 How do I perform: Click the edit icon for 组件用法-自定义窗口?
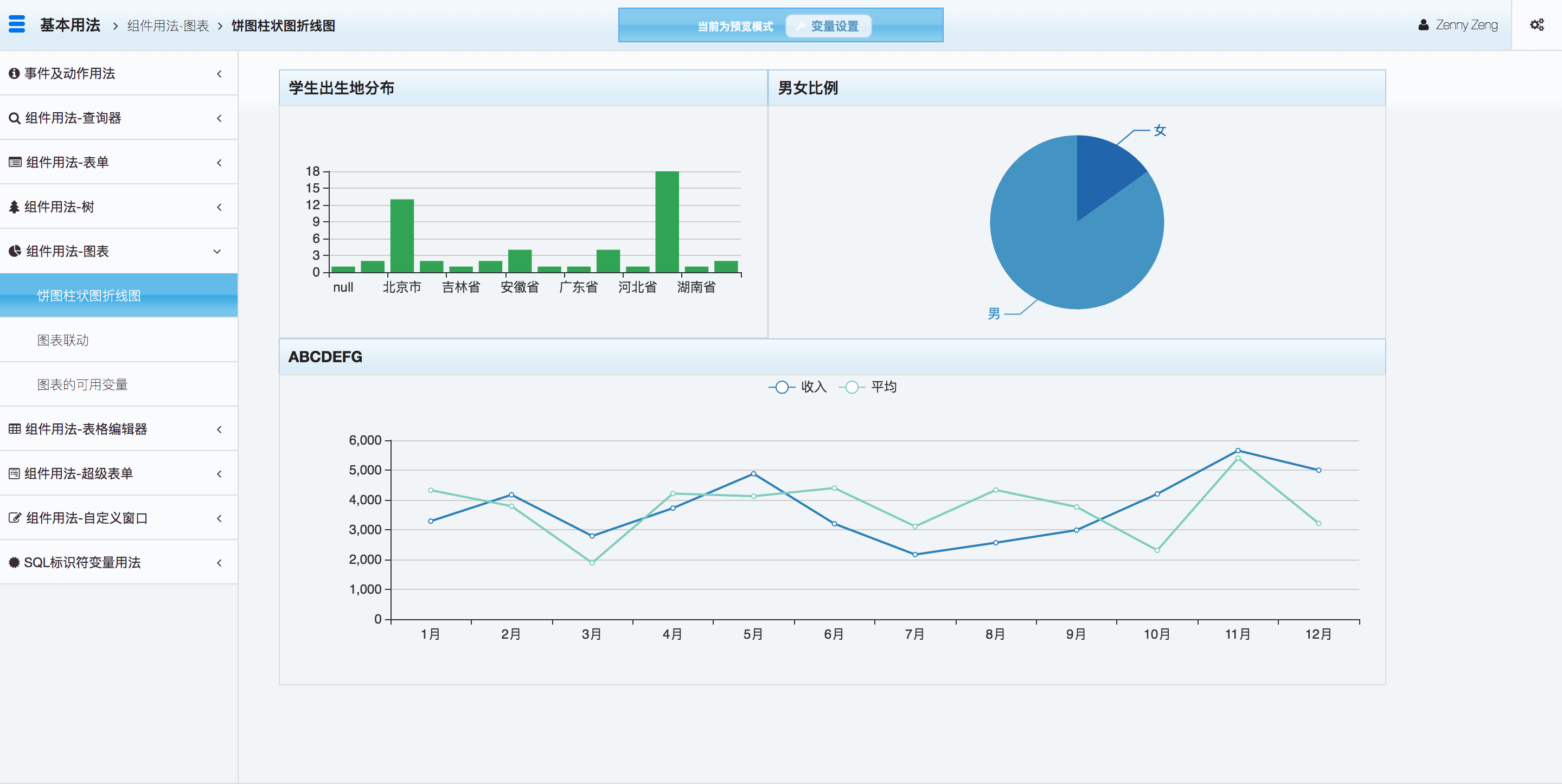[x=15, y=518]
